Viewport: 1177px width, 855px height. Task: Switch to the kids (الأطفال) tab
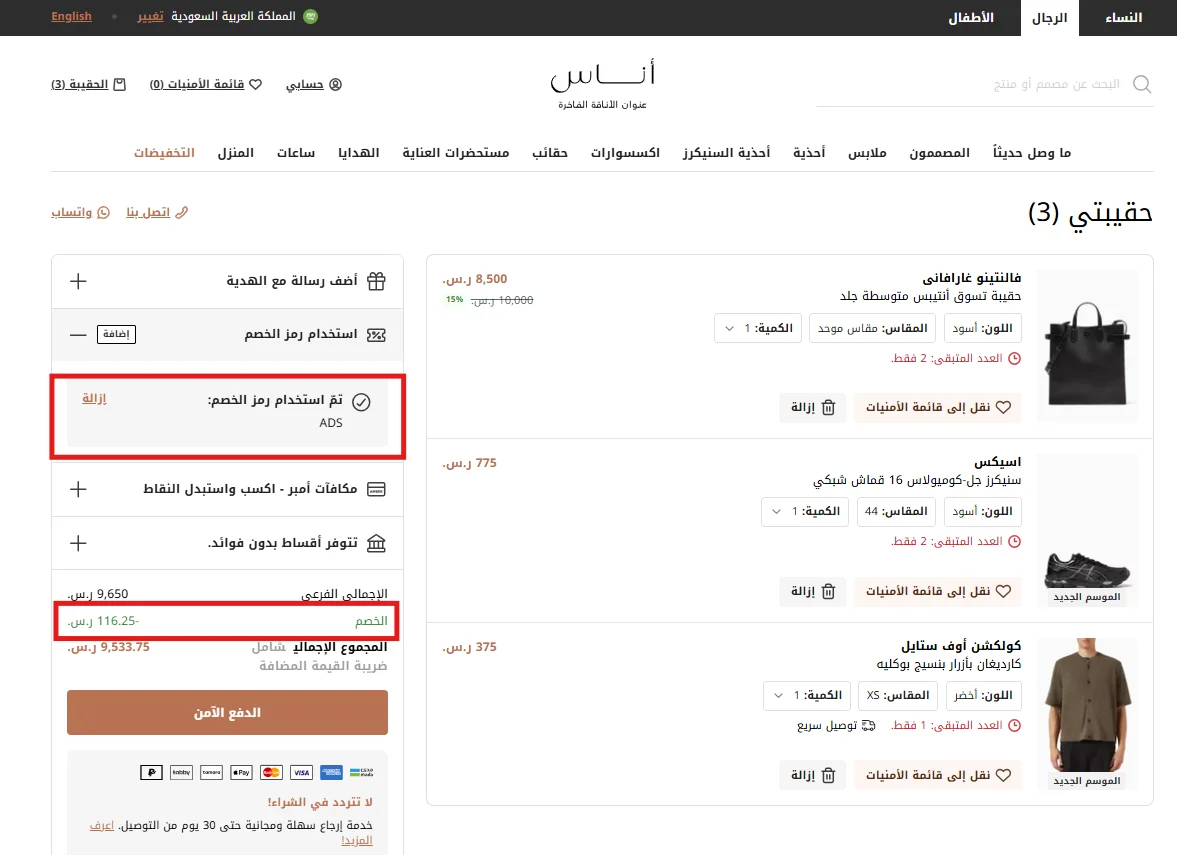pos(971,18)
